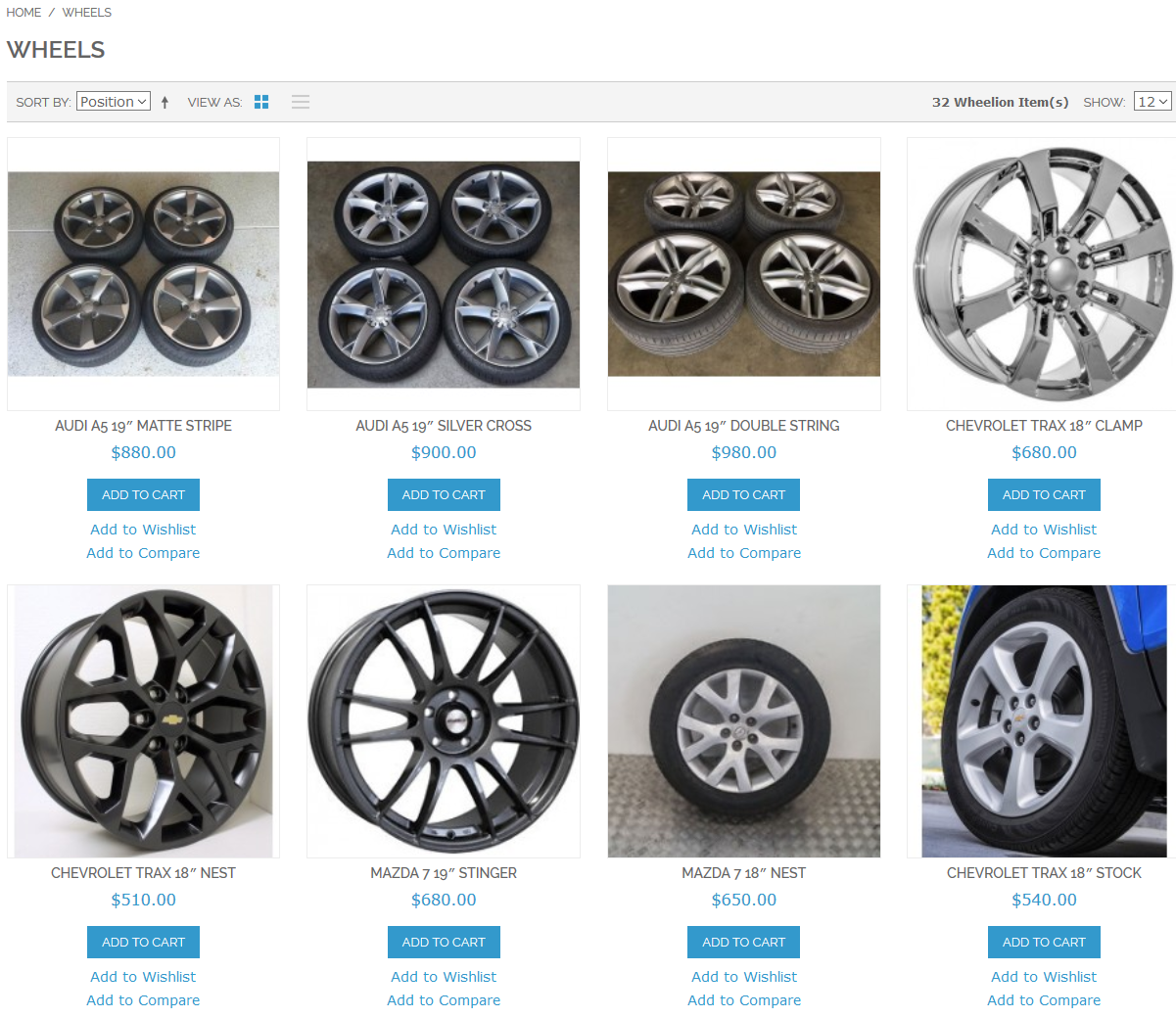Open the Sort By Position dropdown
Image resolution: width=1176 pixels, height=1018 pixels.
click(x=114, y=102)
